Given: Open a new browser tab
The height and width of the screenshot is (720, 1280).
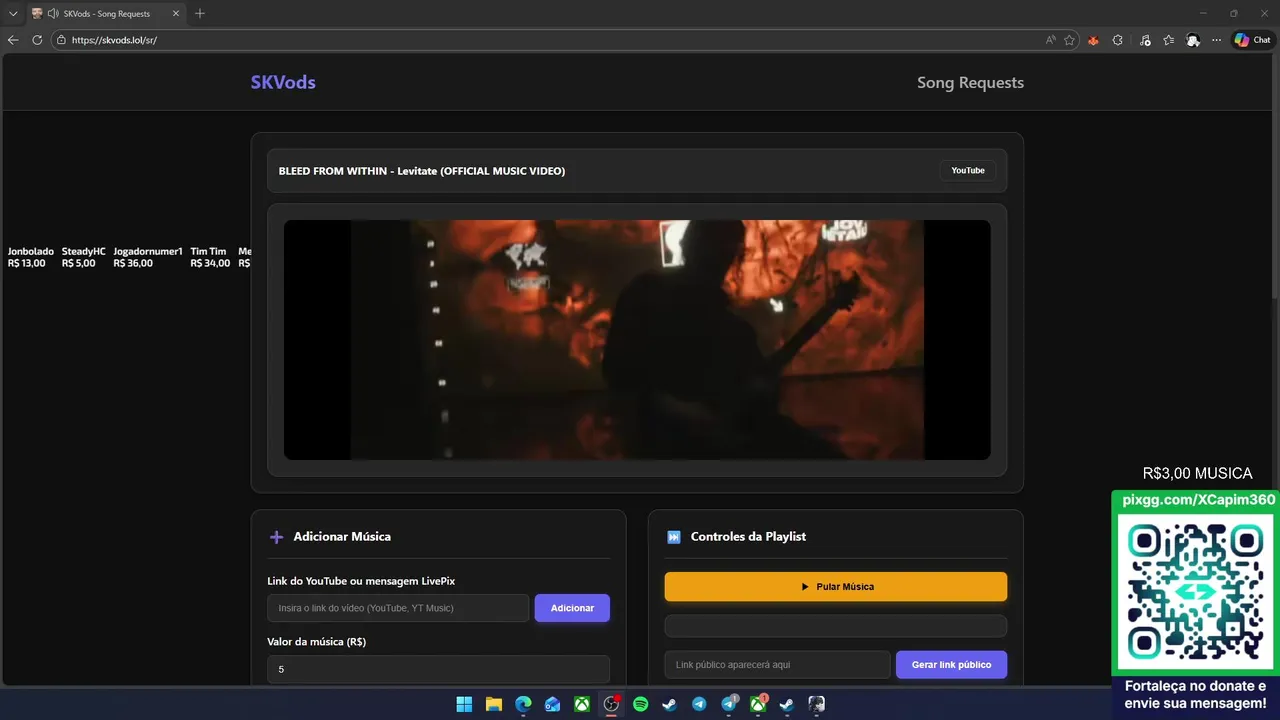Looking at the screenshot, I should [200, 14].
